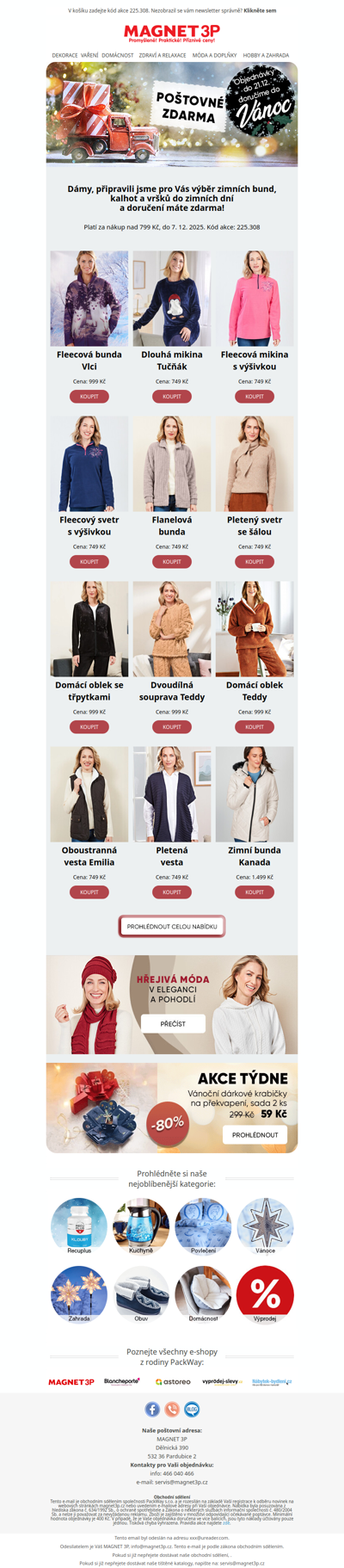Viewport: 344px width, 1568px height.
Task: Open the Blancheporte shop logo
Action: coord(121,1381)
